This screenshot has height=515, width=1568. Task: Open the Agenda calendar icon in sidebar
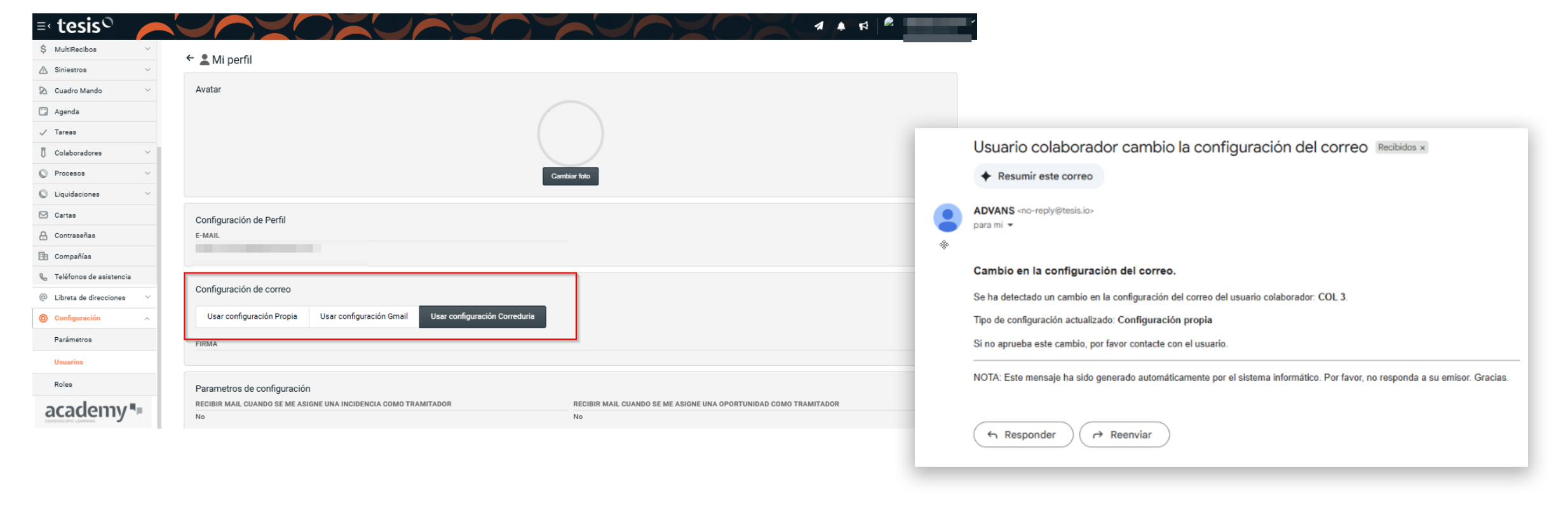43,112
